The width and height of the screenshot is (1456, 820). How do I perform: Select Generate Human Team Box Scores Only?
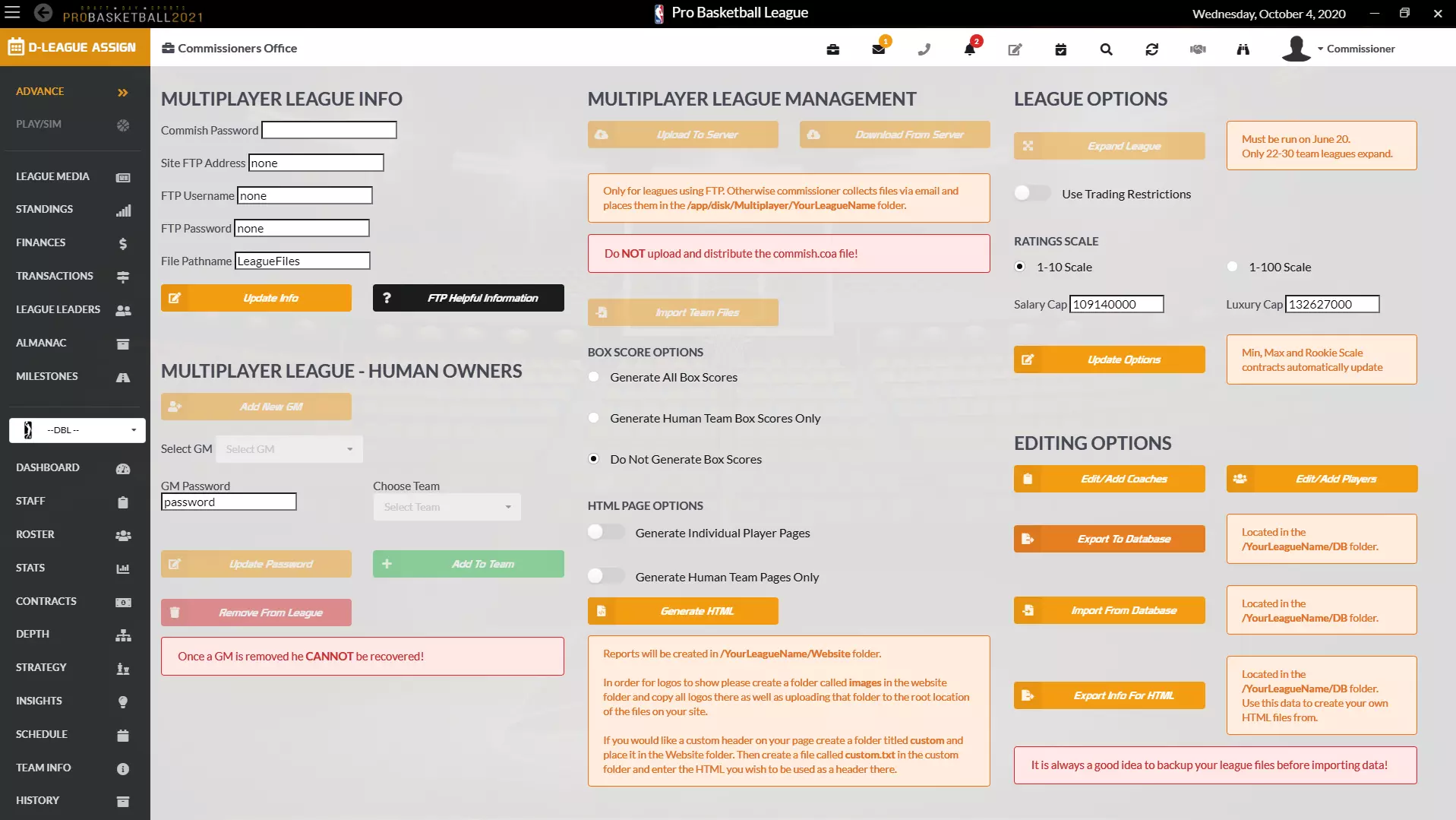[x=594, y=418]
